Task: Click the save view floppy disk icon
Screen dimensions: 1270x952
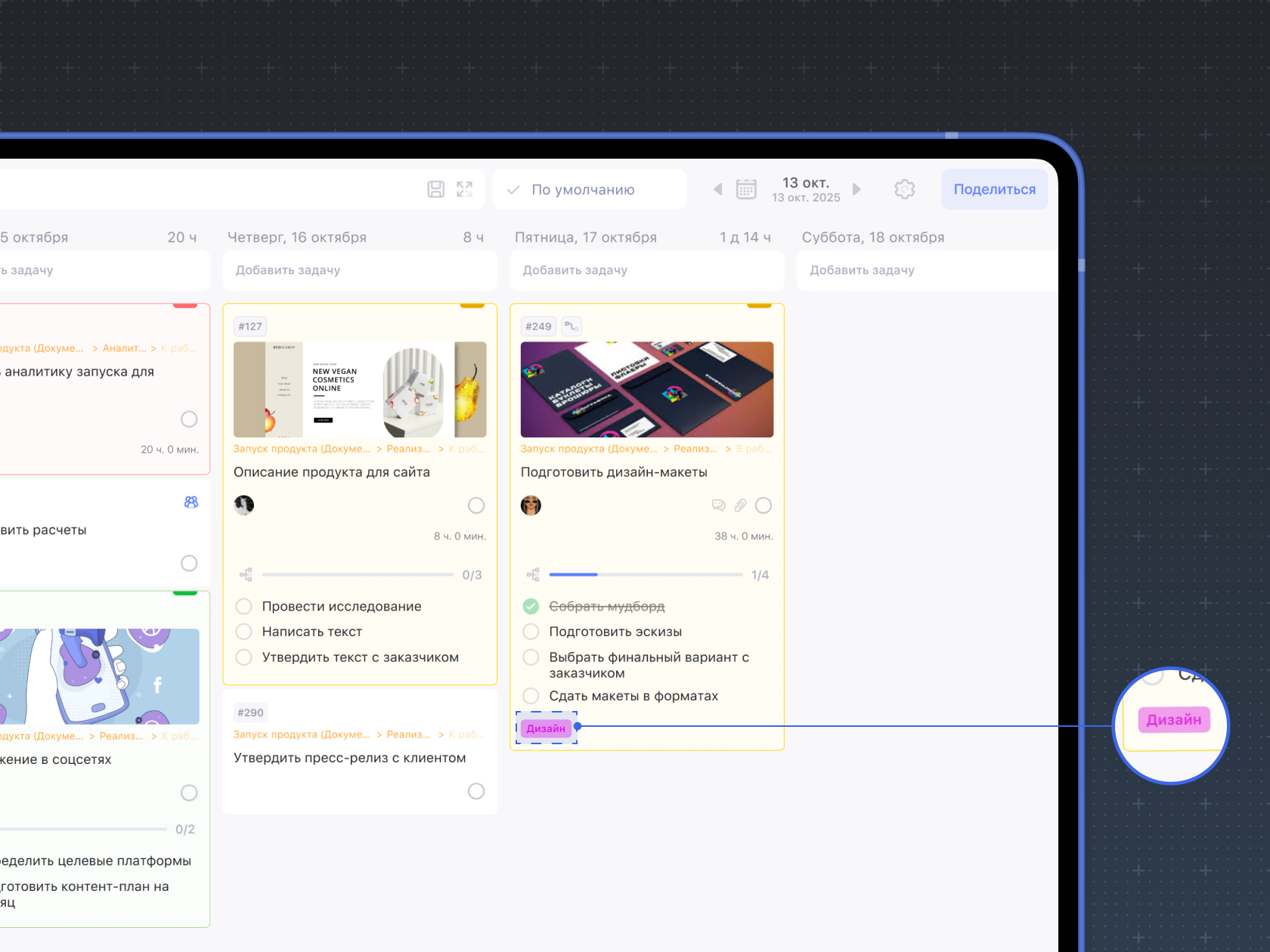Action: [435, 189]
